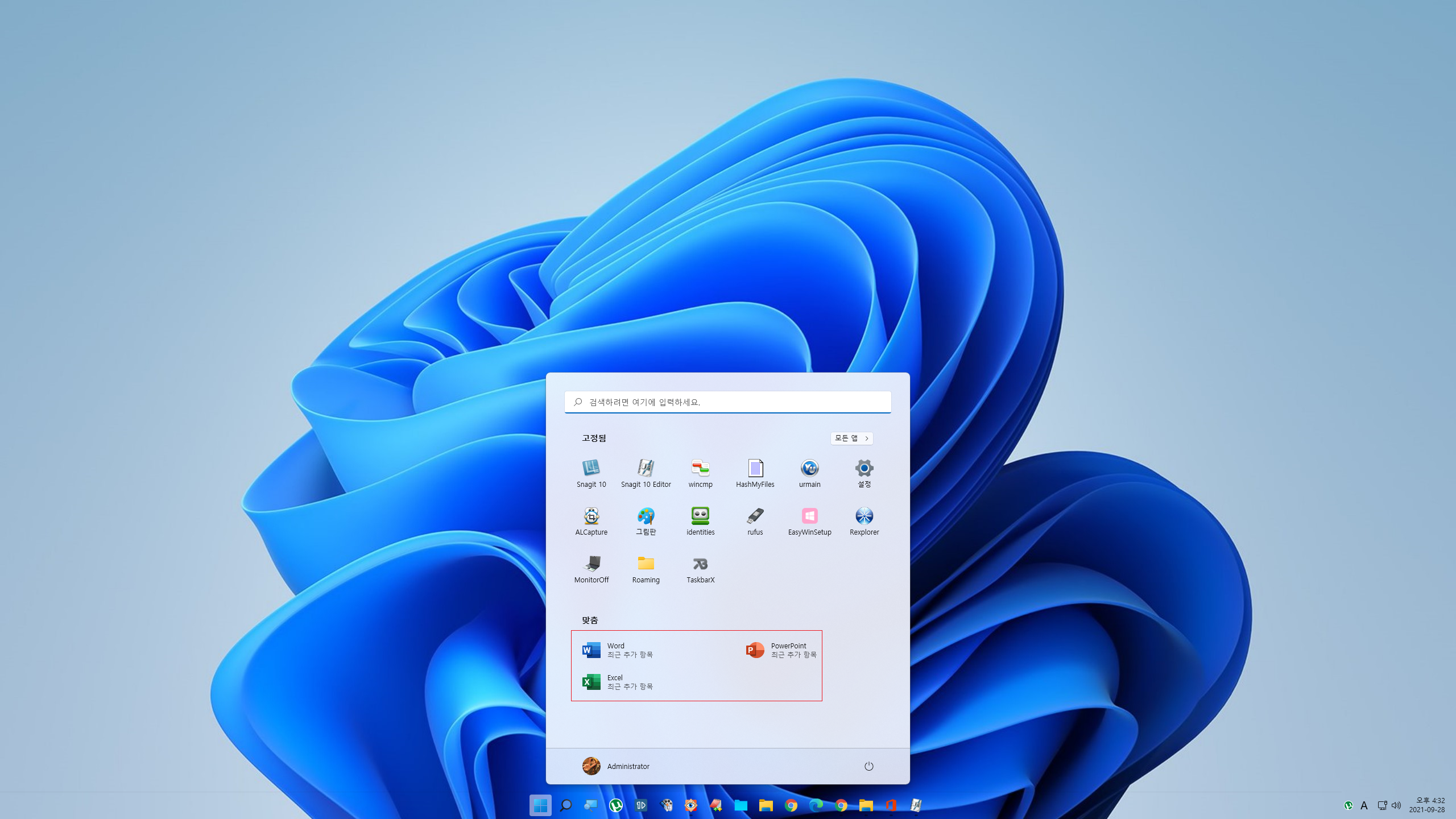
Task: Launch Snagit 10 Editor
Action: tap(646, 473)
